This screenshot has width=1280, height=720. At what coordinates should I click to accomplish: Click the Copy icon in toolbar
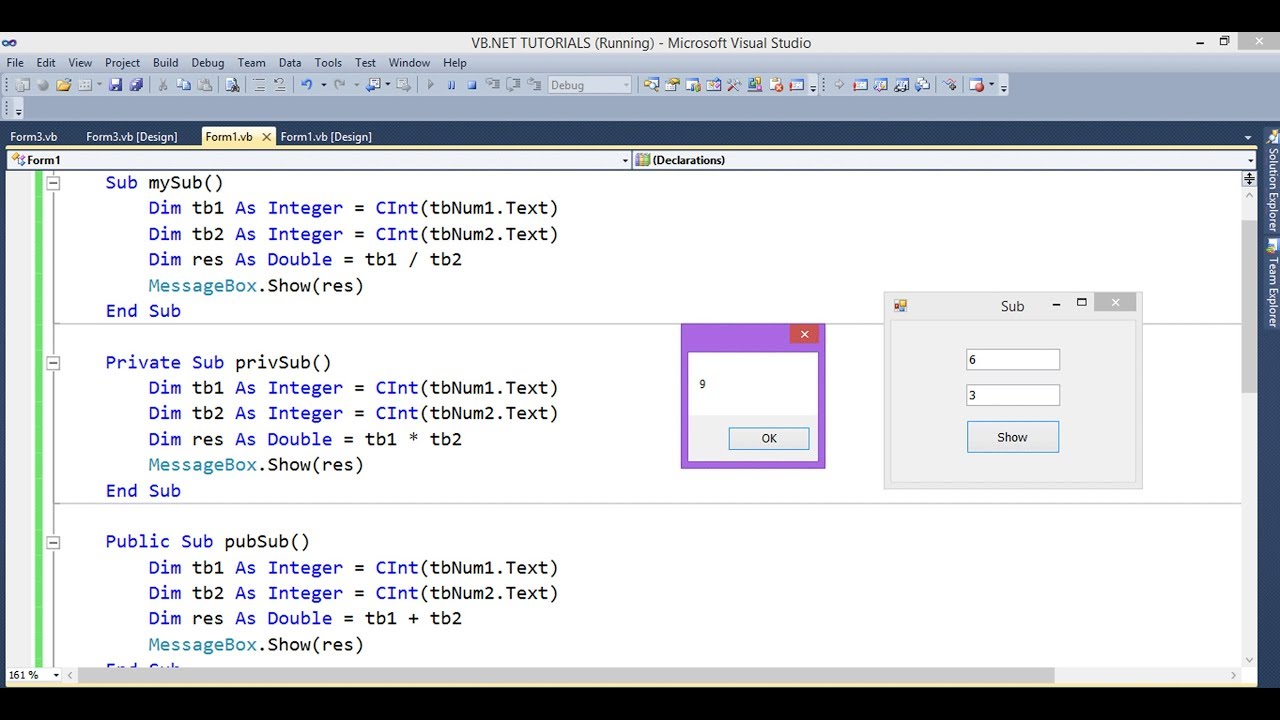184,85
